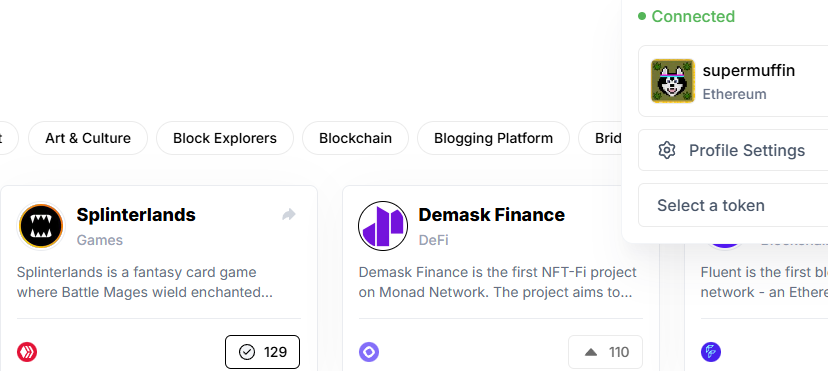Share the Splinterlands card via arrow icon
This screenshot has height=371, width=828.
point(289,215)
